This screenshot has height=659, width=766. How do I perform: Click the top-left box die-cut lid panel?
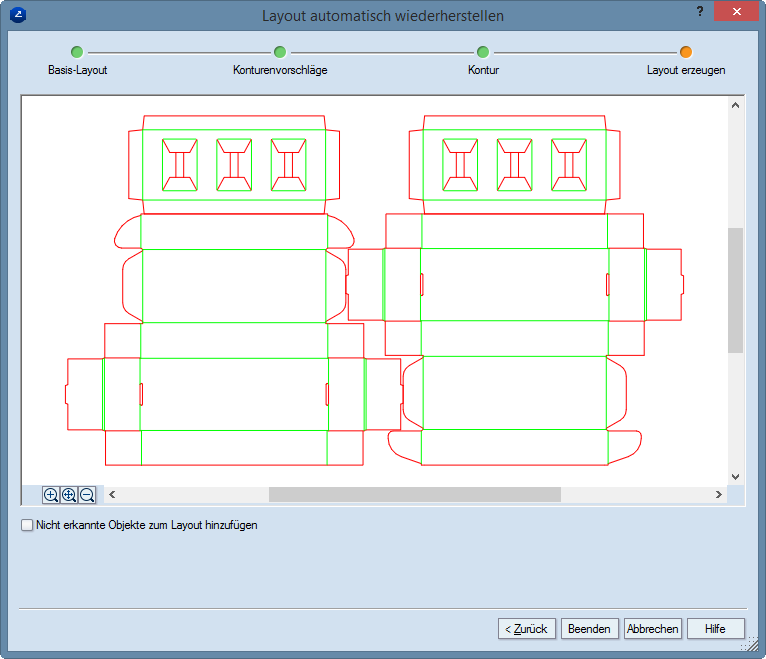point(234,165)
